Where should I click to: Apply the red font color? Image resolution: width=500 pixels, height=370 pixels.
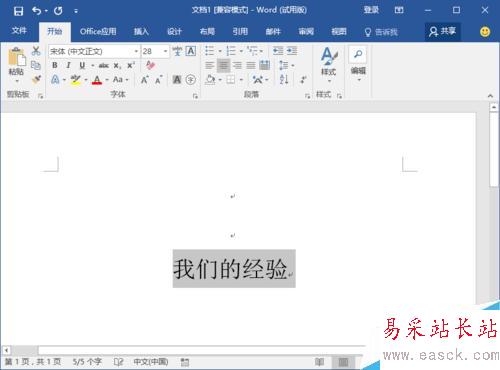[97, 80]
